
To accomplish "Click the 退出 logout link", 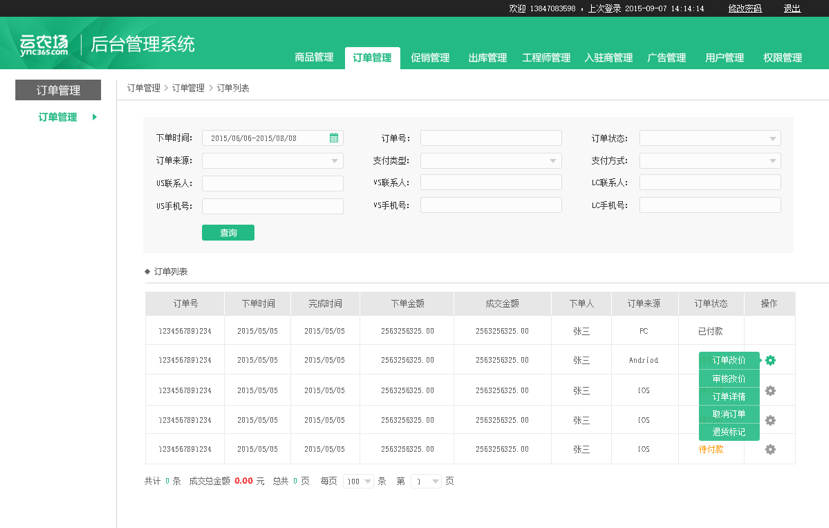I will [792, 8].
